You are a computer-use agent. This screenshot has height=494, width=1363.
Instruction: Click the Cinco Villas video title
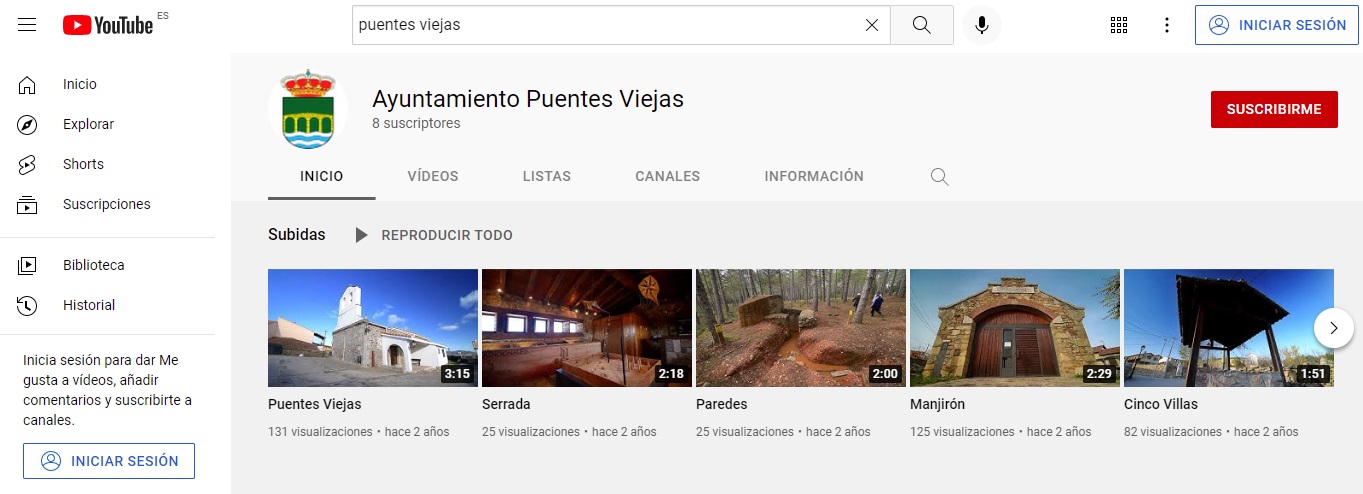[x=1161, y=405]
